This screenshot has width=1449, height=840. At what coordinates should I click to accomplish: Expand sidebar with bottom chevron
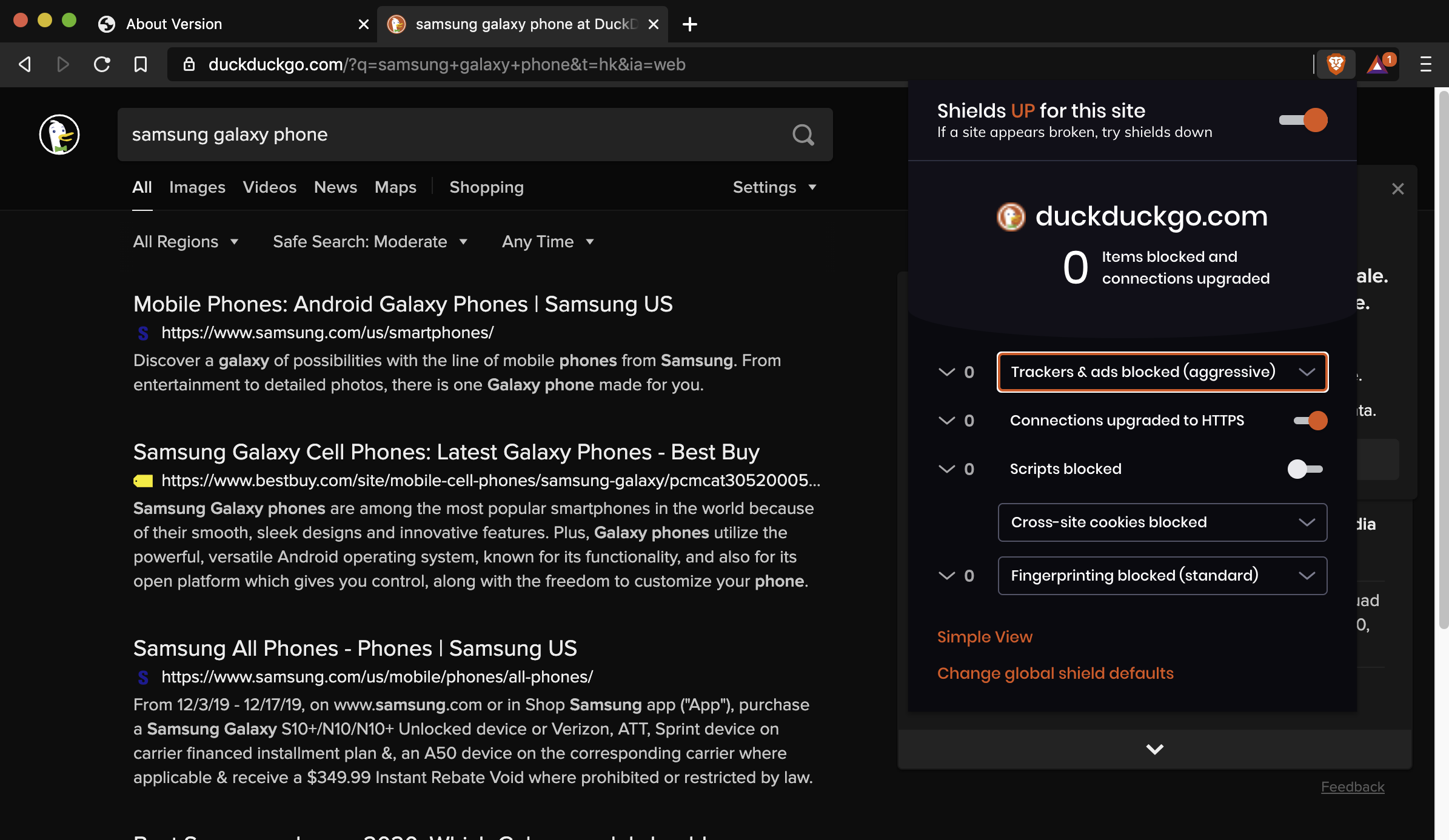(1155, 750)
